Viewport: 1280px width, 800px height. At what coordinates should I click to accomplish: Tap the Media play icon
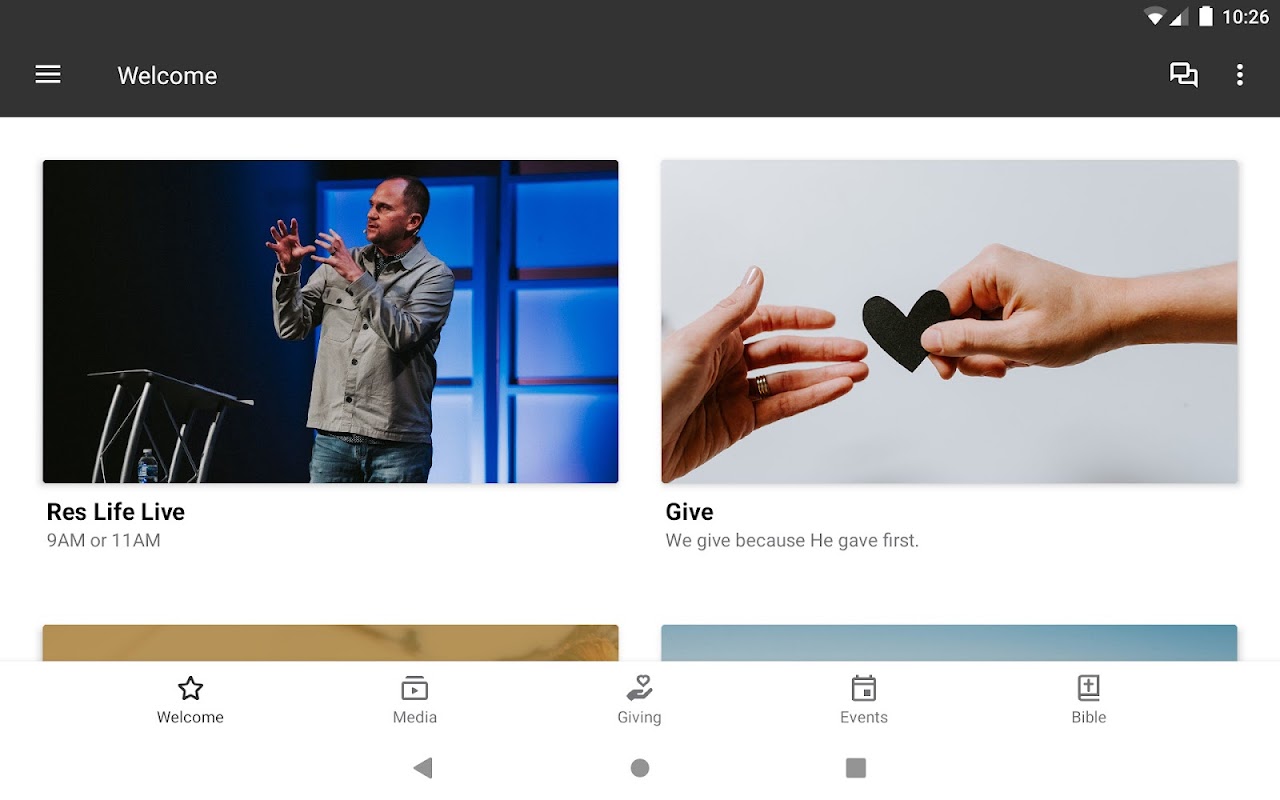pos(414,688)
